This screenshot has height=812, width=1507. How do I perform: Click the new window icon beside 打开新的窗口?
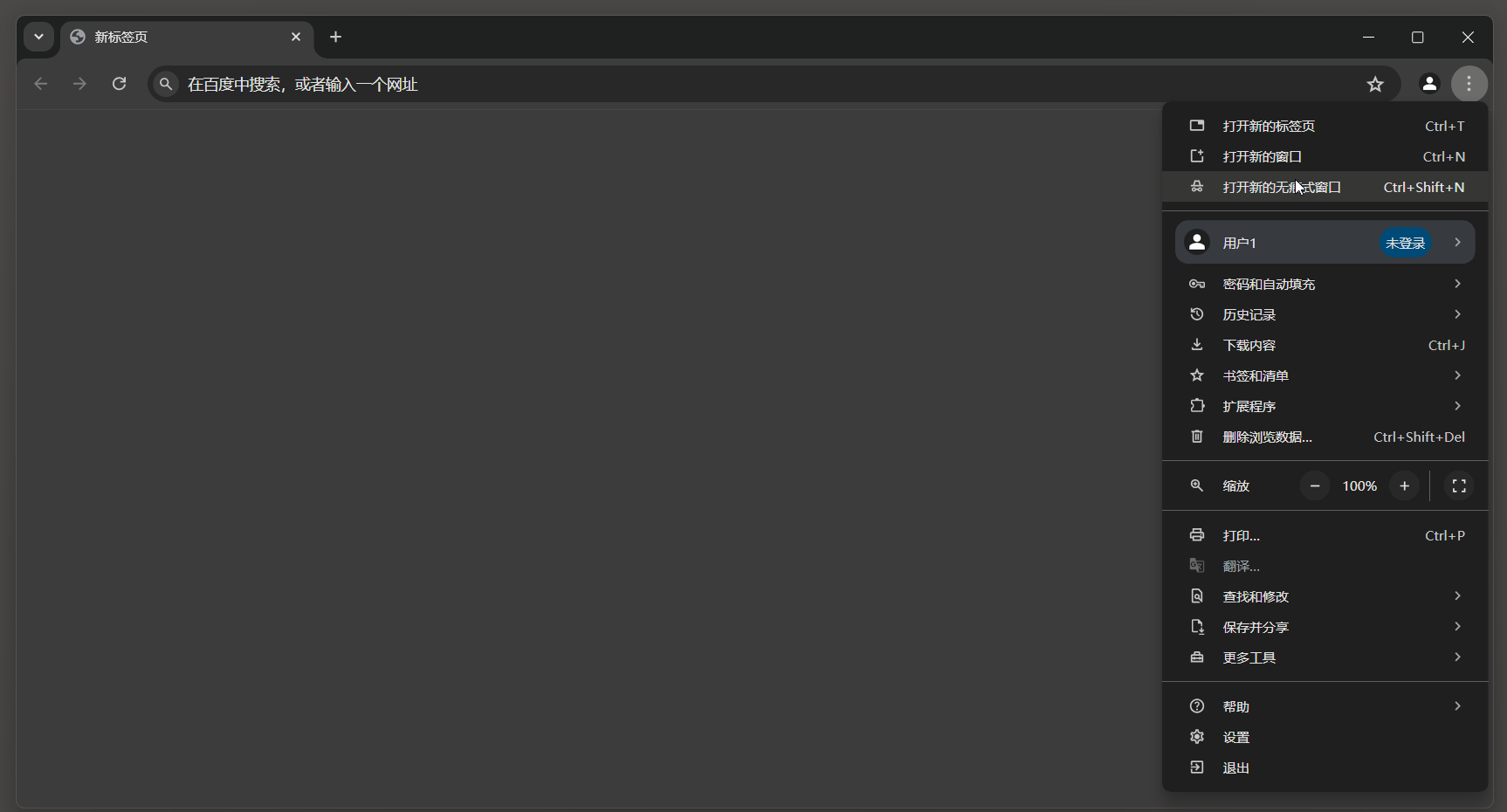pyautogui.click(x=1197, y=156)
